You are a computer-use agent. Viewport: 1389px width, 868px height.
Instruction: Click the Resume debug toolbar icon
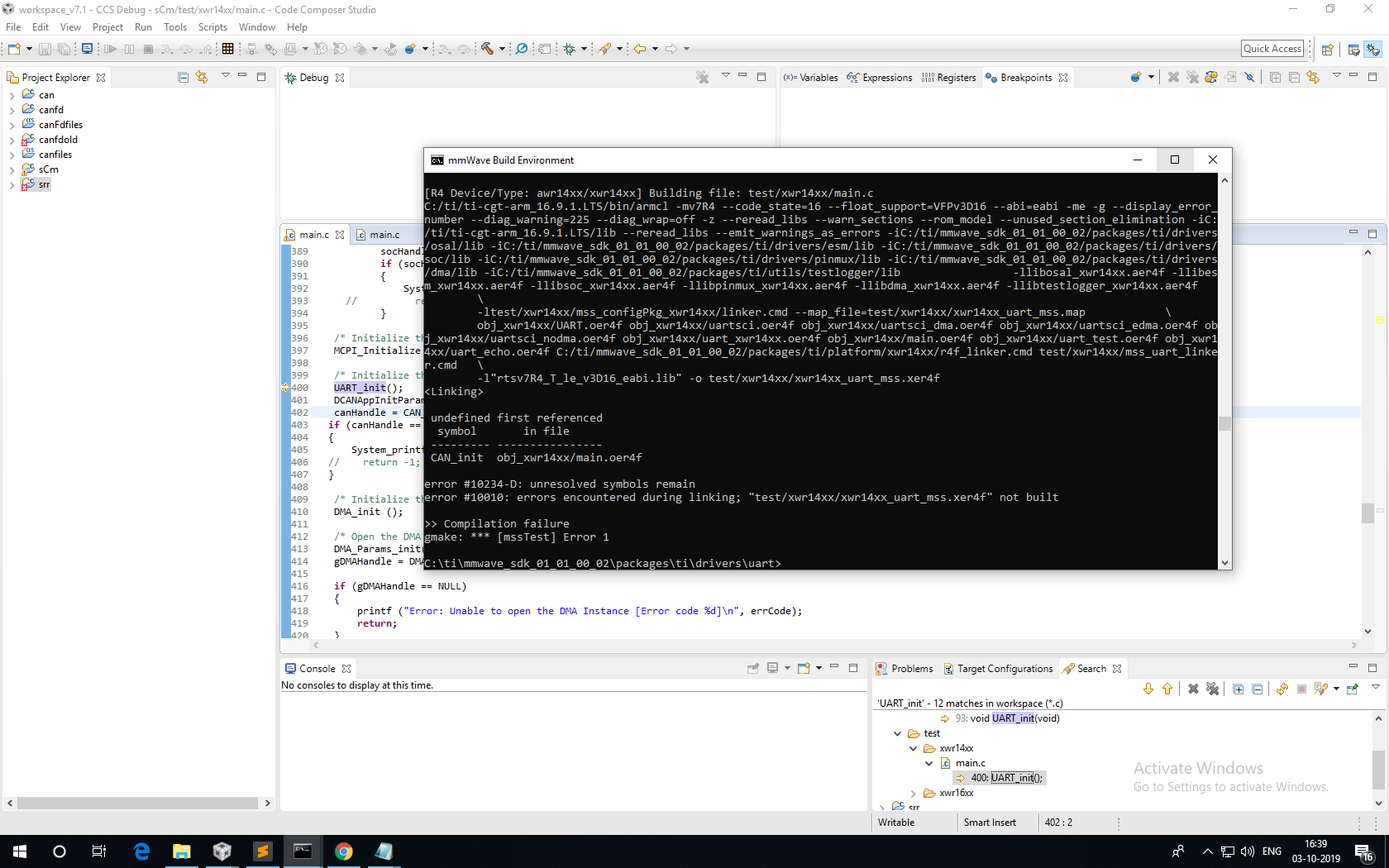pyautogui.click(x=110, y=49)
